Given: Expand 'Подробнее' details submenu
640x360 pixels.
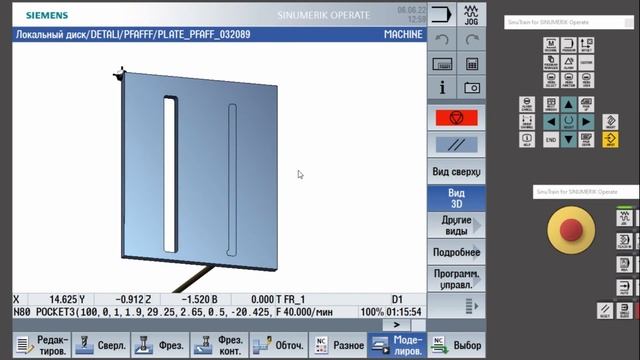Looking at the screenshot, I should point(456,252).
